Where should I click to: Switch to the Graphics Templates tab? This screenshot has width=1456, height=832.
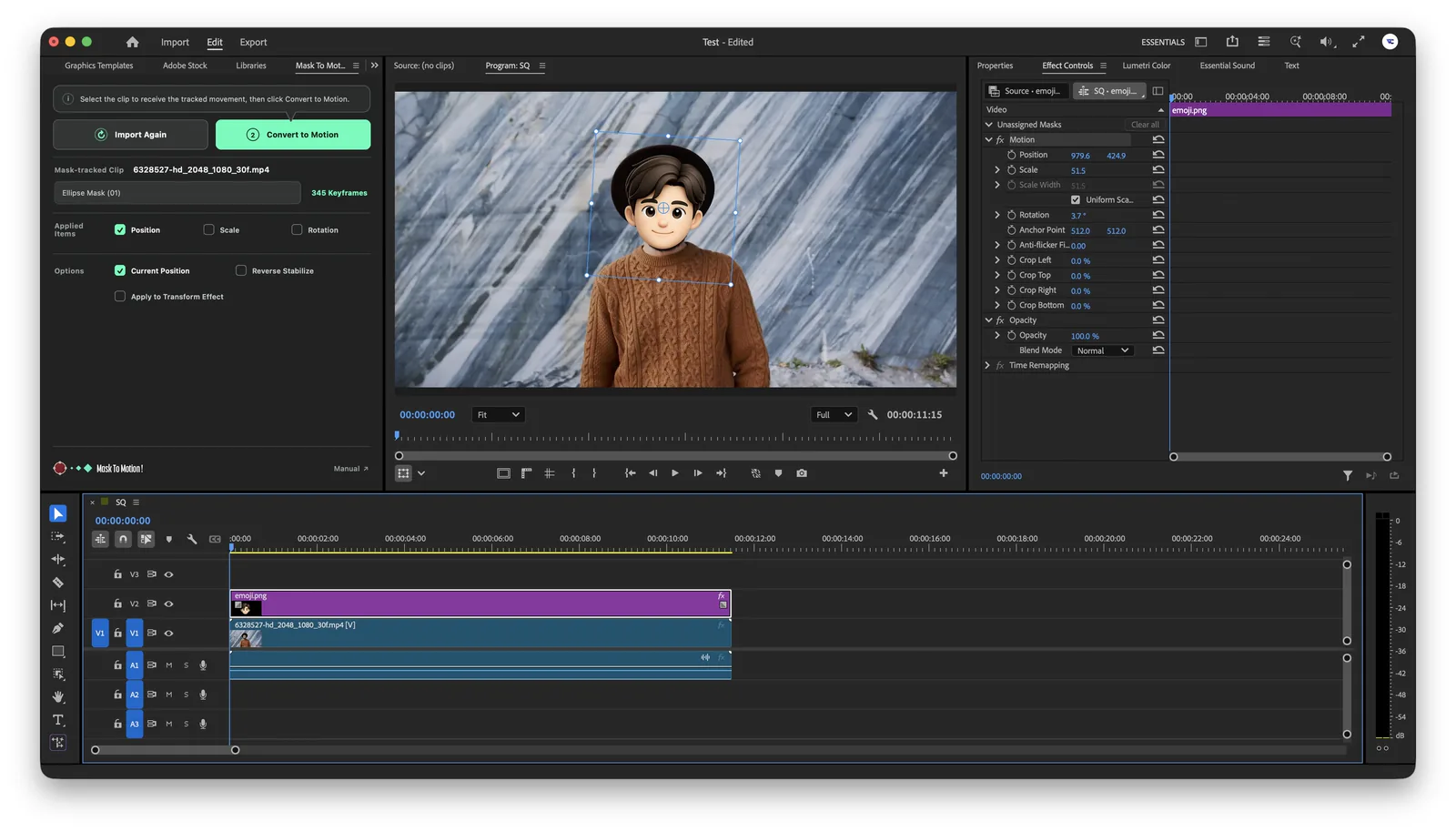click(x=99, y=66)
